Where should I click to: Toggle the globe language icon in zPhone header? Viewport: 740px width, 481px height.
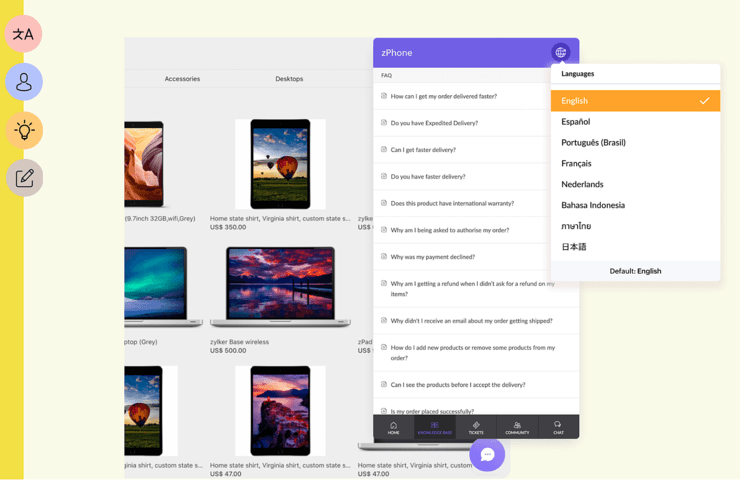(560, 52)
